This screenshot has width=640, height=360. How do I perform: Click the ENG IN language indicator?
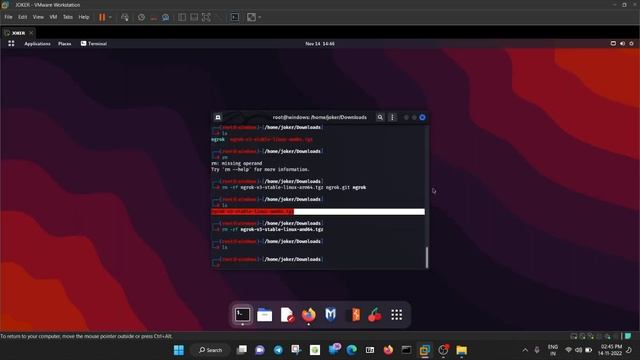tap(553, 350)
